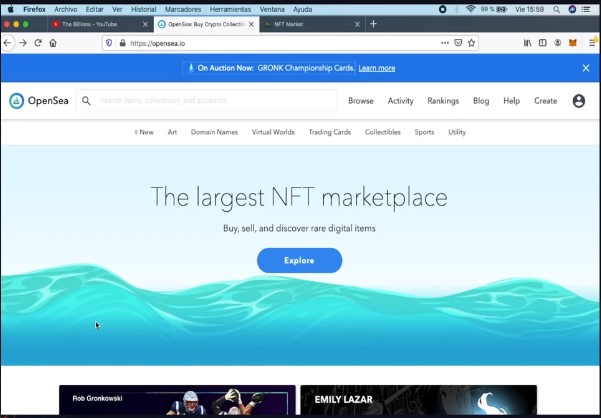The image size is (601, 418).
Task: Open the Firefox hamburger menu
Action: point(591,43)
